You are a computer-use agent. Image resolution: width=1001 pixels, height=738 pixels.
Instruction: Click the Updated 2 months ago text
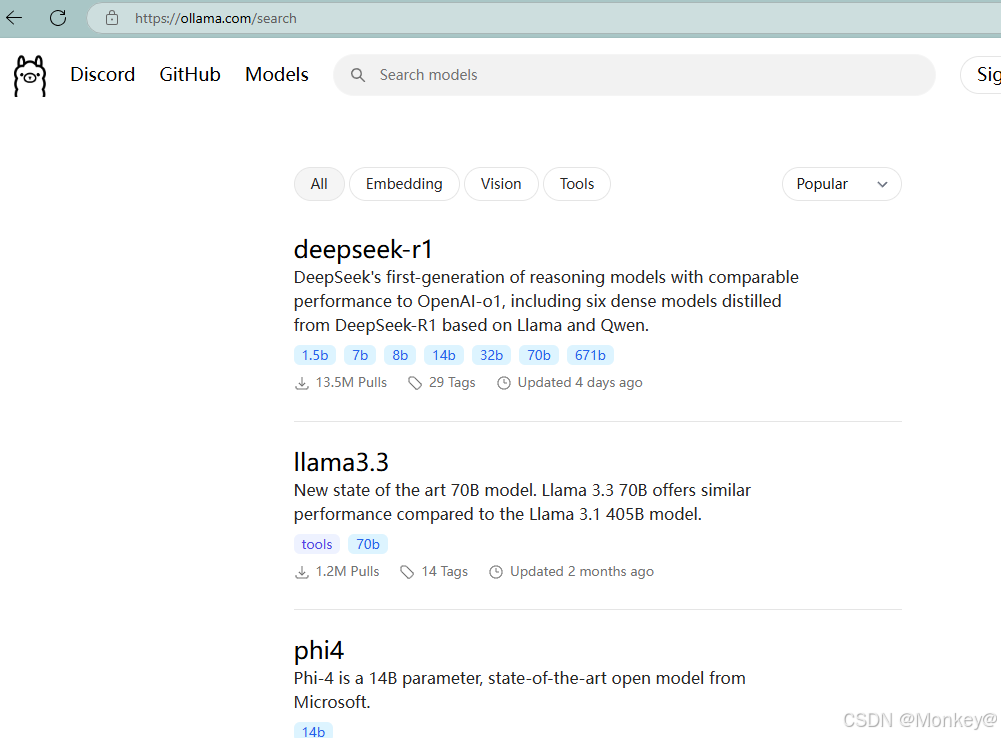click(582, 571)
